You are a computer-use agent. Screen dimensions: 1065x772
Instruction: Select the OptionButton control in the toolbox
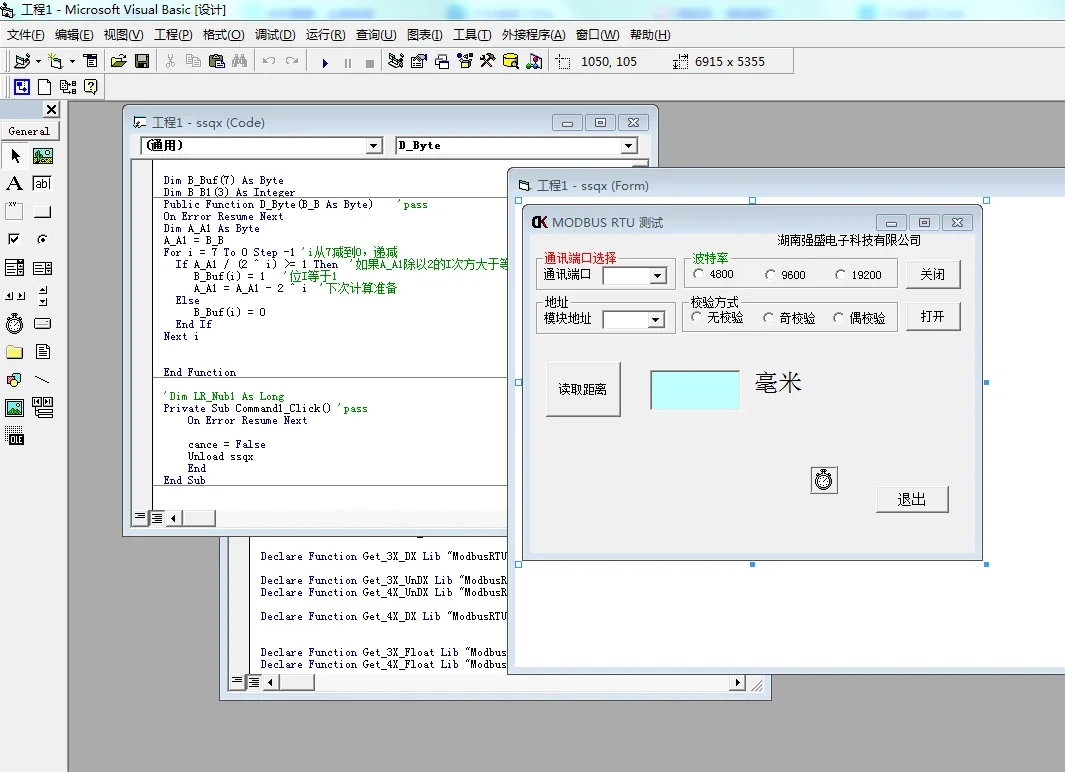click(43, 240)
